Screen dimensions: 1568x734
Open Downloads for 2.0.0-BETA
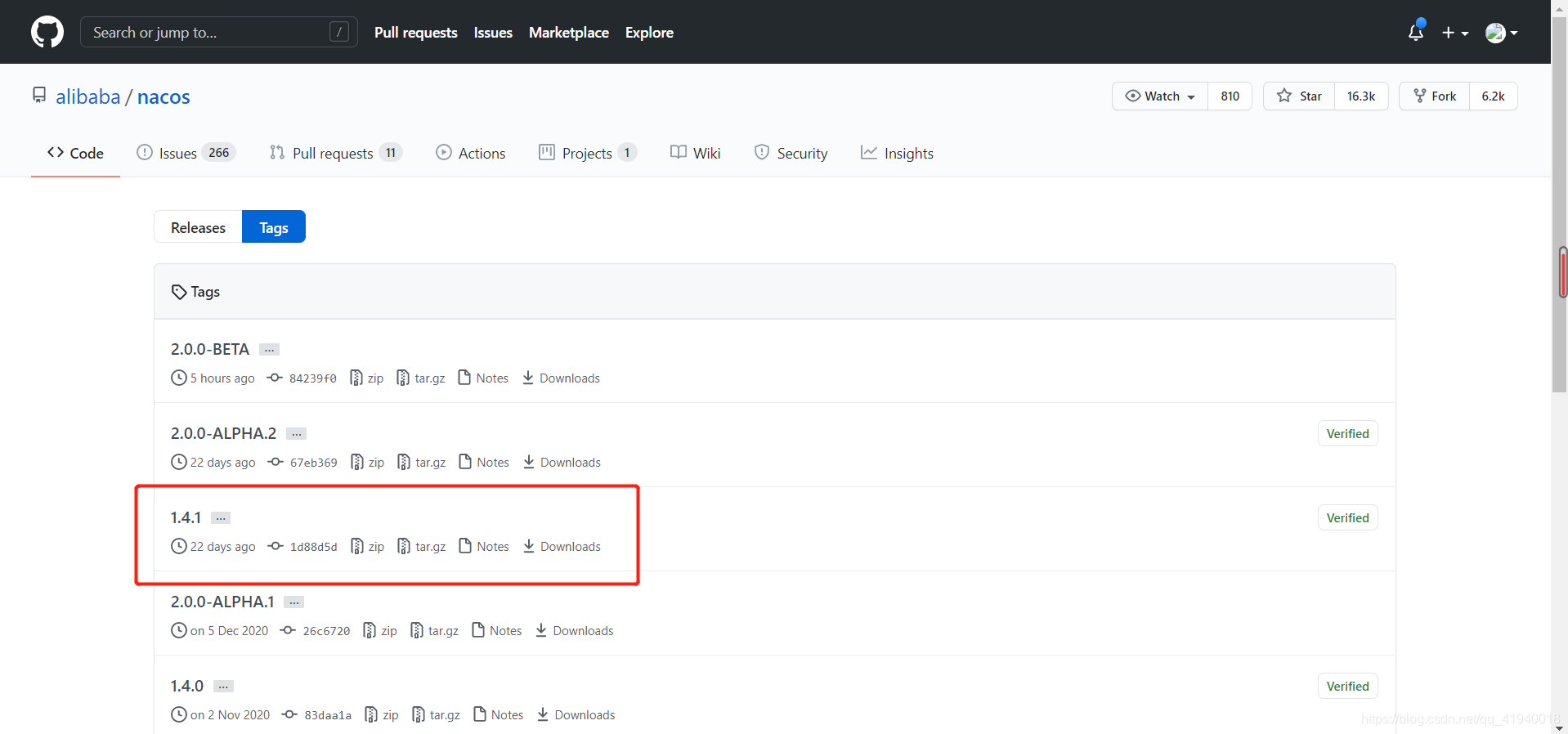tap(561, 378)
